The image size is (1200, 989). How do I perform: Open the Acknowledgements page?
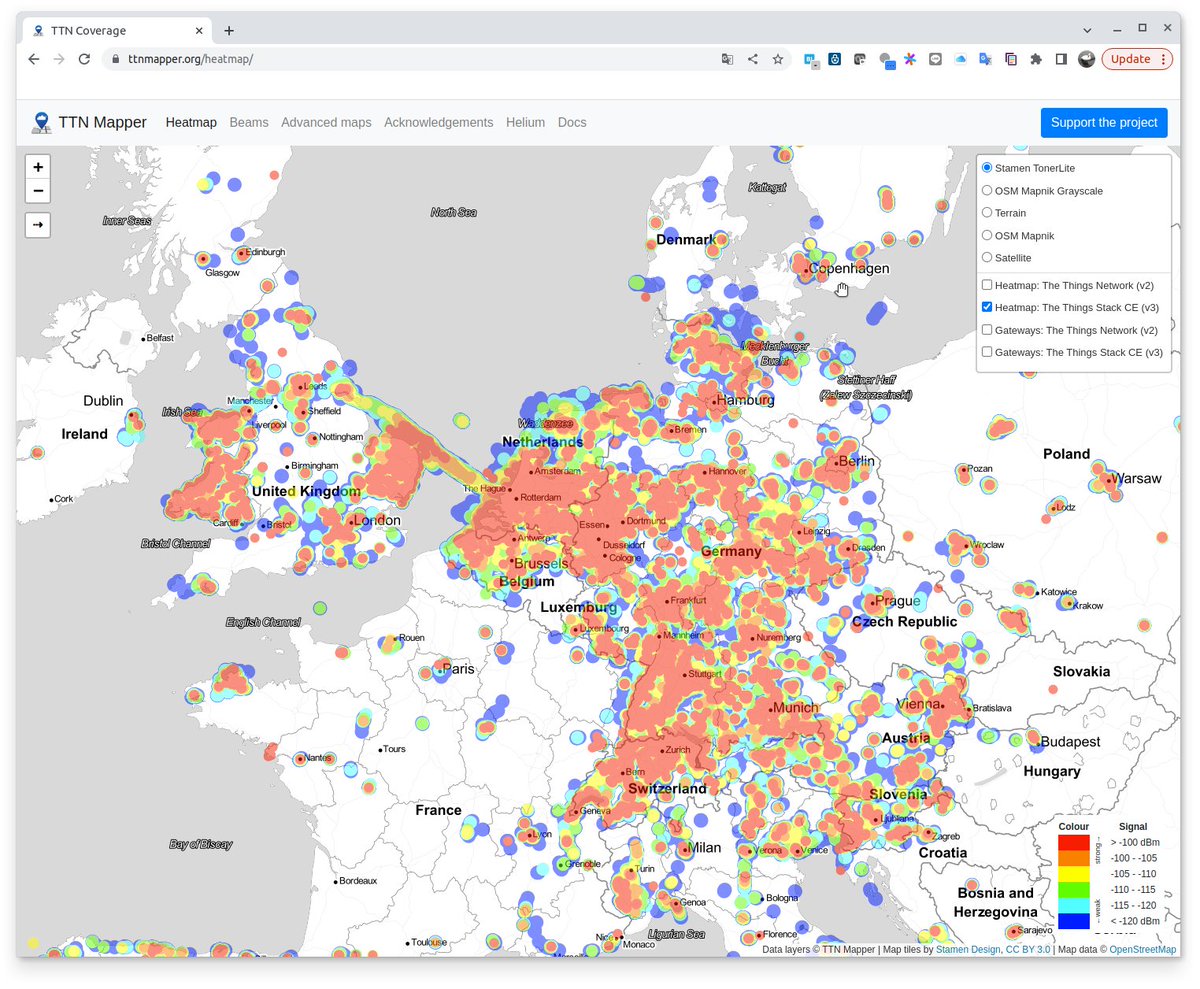click(439, 122)
